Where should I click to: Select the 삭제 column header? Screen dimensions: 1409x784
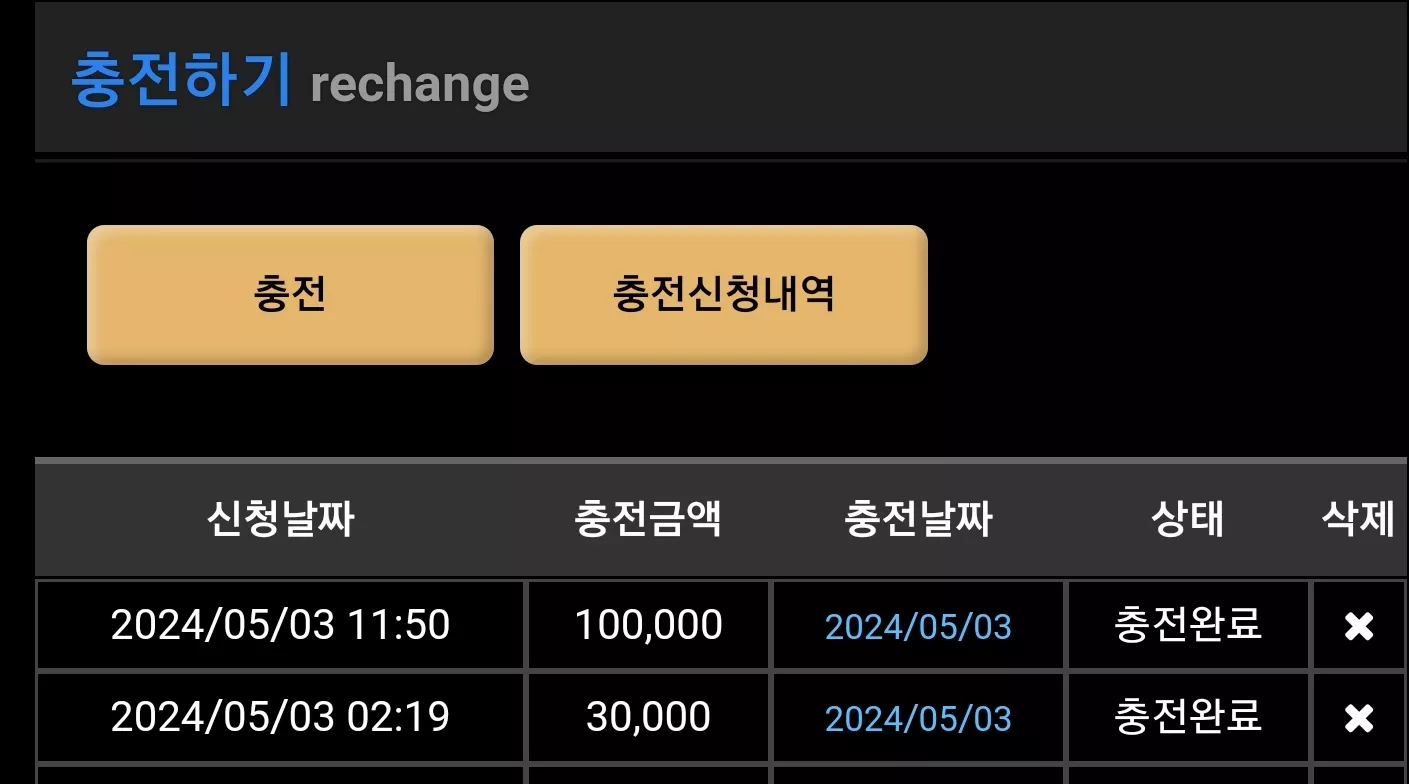tap(1358, 519)
